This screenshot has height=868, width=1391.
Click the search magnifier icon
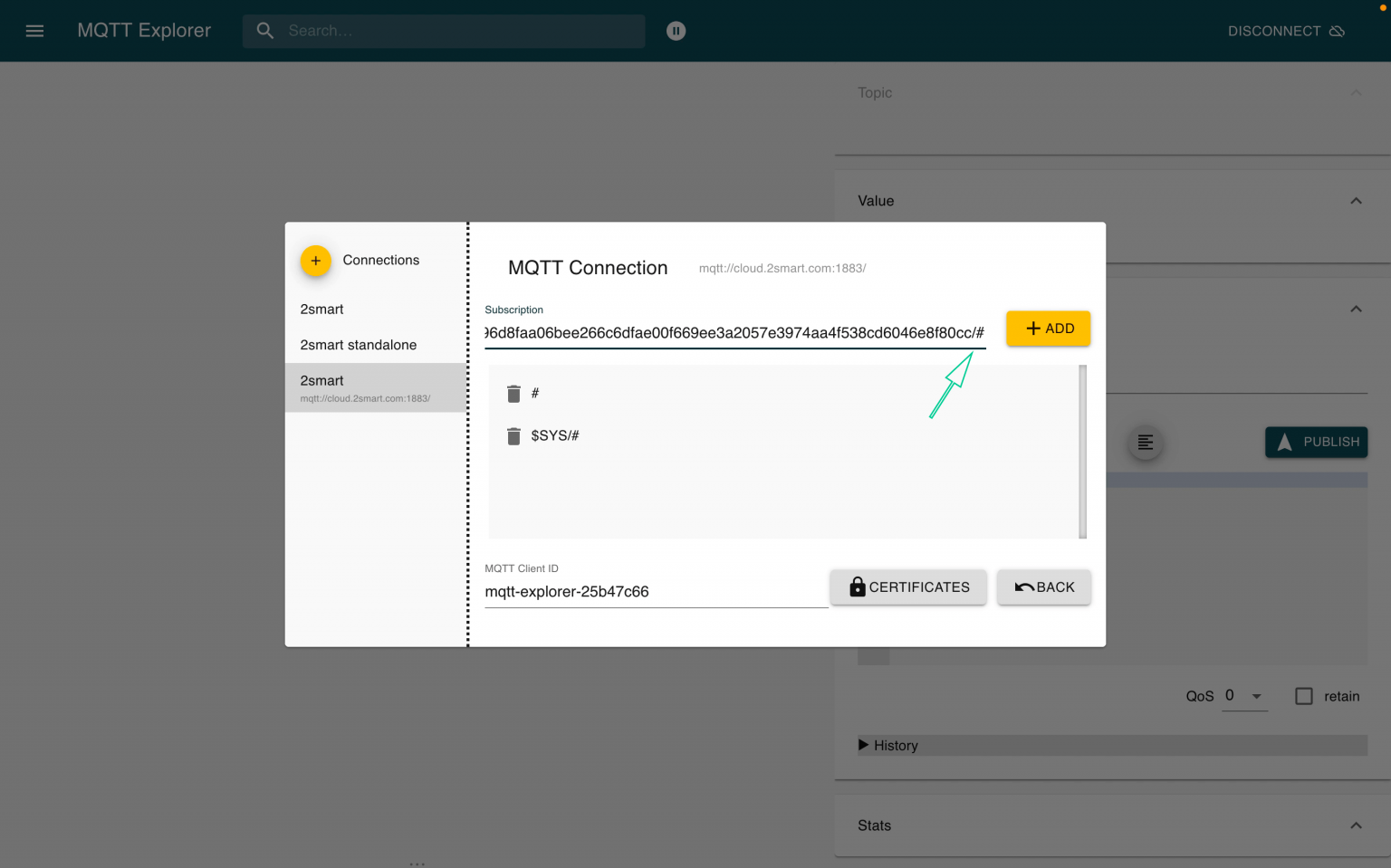pyautogui.click(x=264, y=31)
